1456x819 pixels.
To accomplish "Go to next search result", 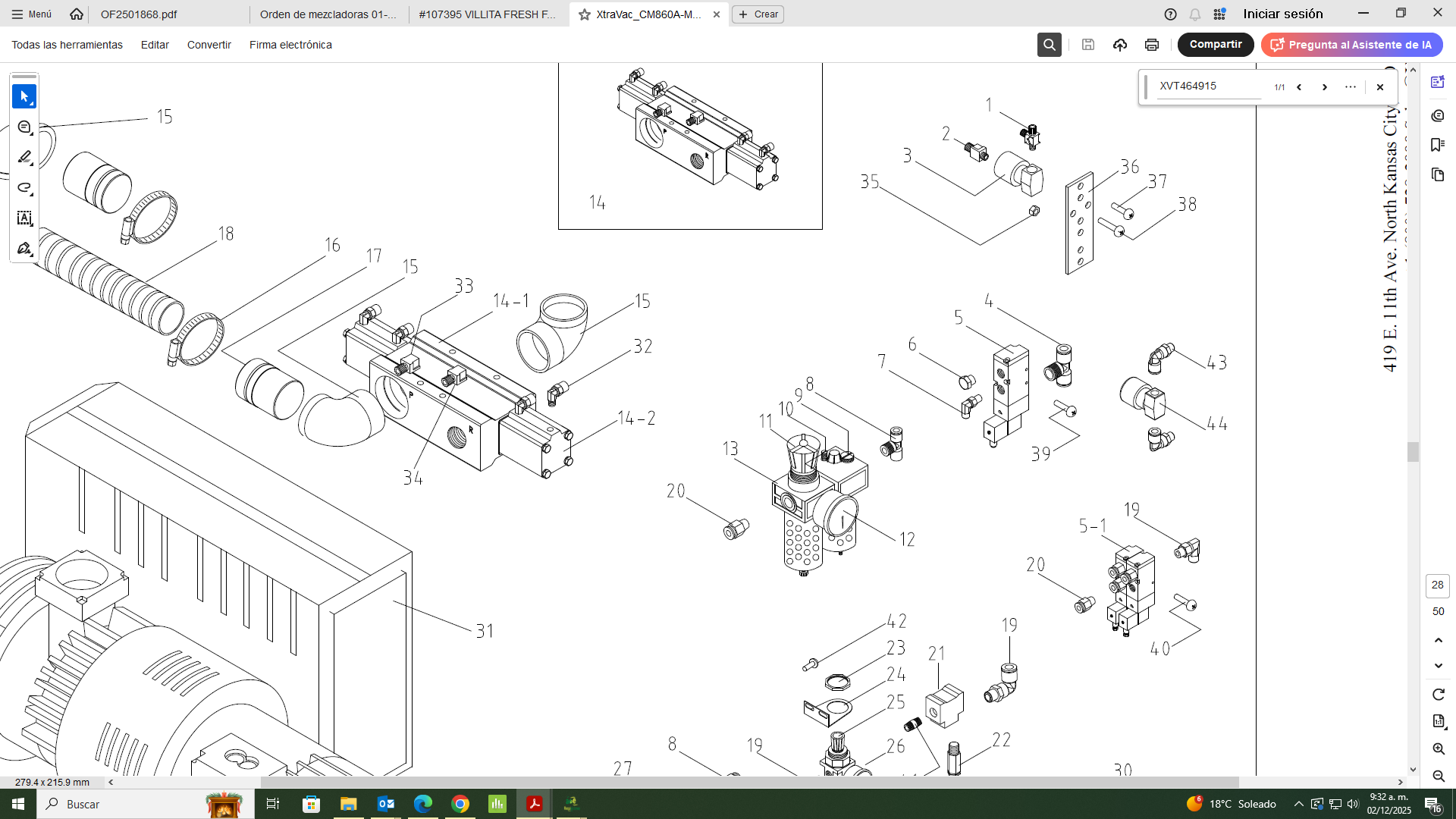I will click(1324, 87).
